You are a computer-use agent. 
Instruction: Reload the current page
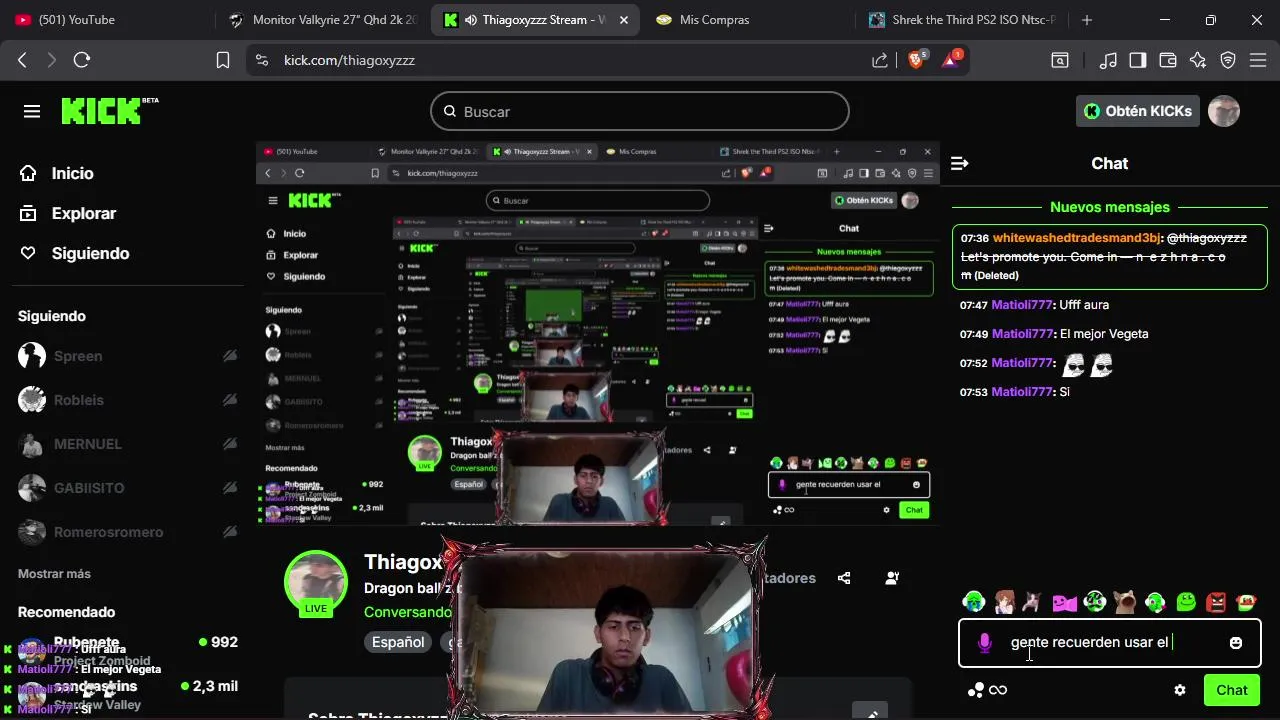coord(82,60)
